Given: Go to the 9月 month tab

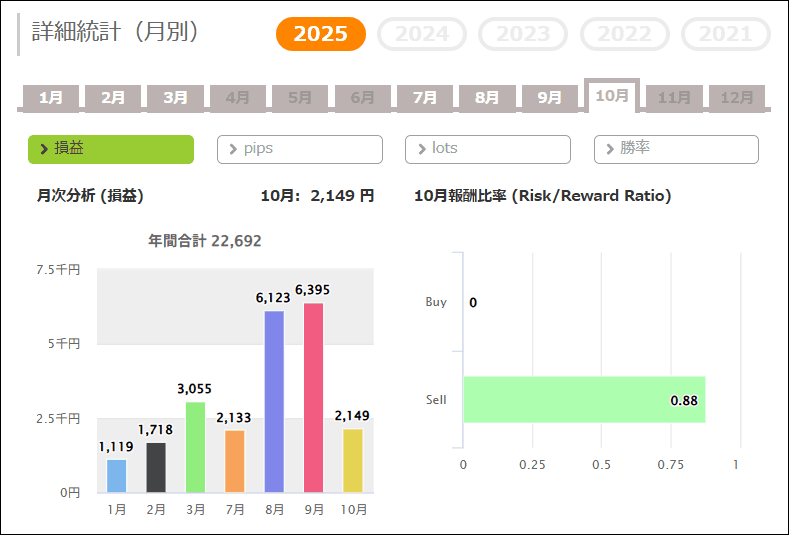Looking at the screenshot, I should point(549,98).
